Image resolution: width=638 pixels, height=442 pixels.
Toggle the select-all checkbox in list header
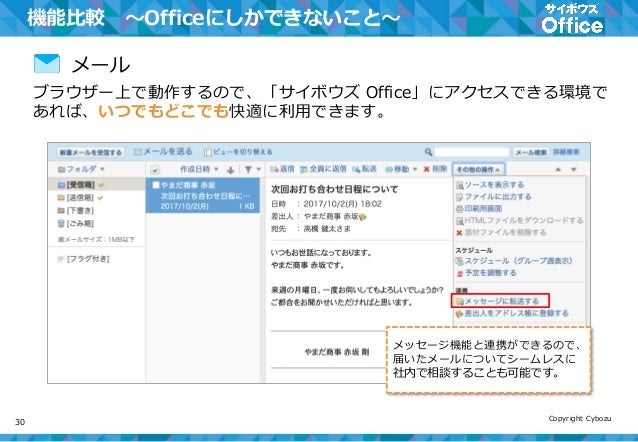pos(155,170)
